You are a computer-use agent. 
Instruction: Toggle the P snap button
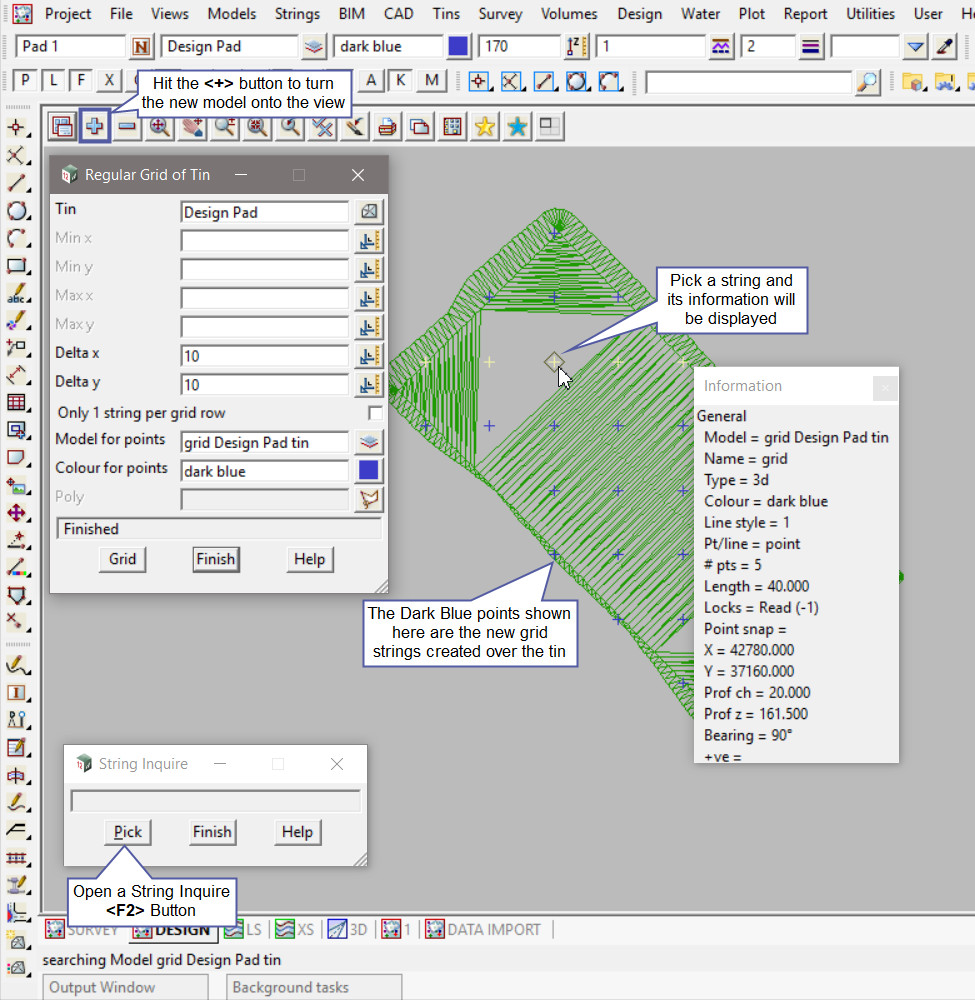[25, 82]
